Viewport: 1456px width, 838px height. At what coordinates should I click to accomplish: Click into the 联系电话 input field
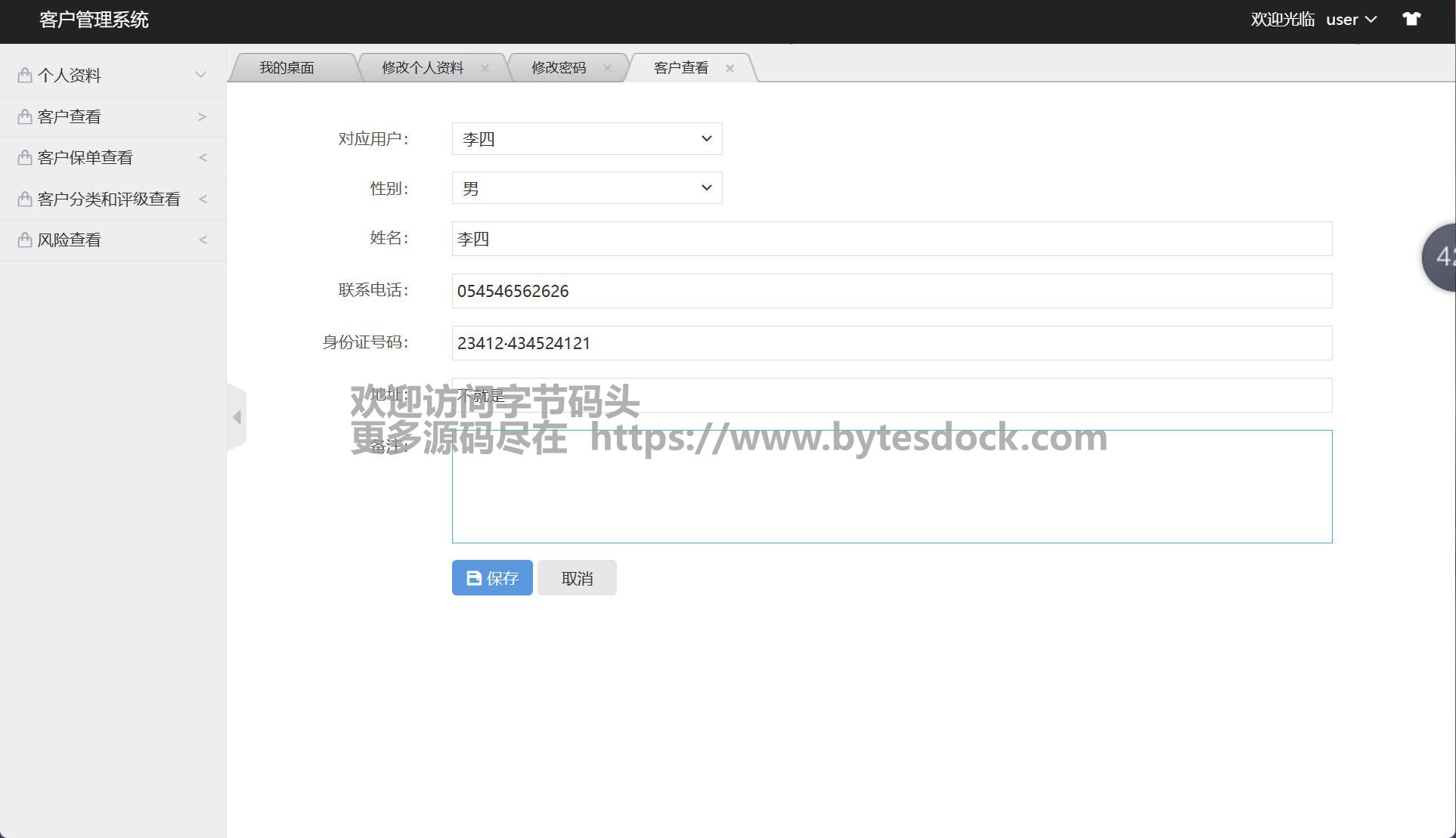click(x=891, y=291)
